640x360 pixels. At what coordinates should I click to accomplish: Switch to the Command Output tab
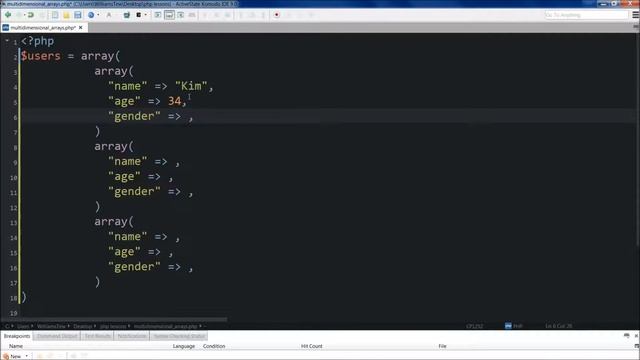click(x=57, y=336)
